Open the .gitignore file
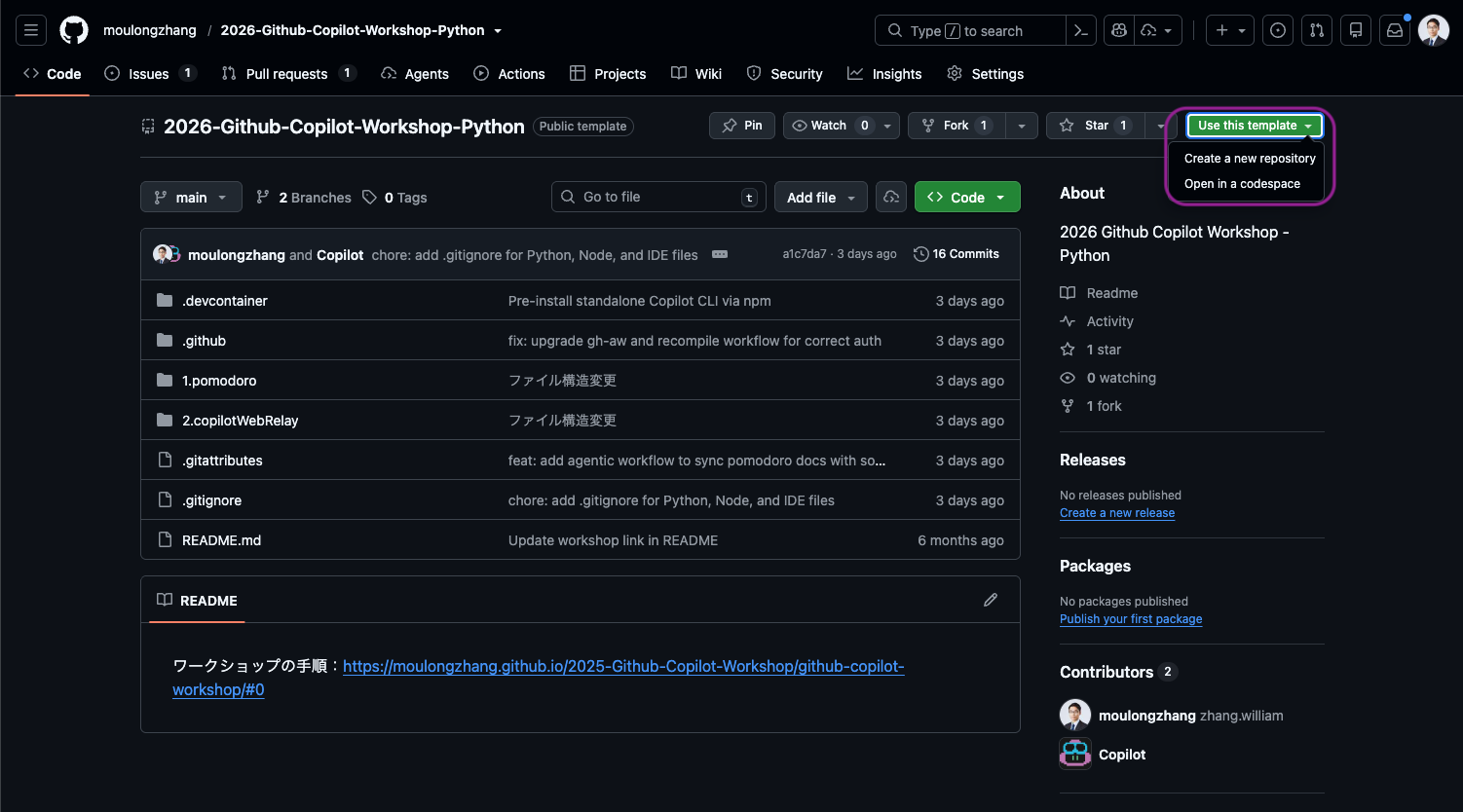This screenshot has height=812, width=1463. pyautogui.click(x=211, y=500)
